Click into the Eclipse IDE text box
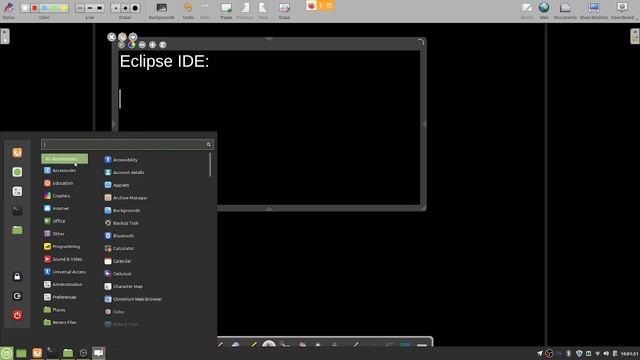 (269, 127)
